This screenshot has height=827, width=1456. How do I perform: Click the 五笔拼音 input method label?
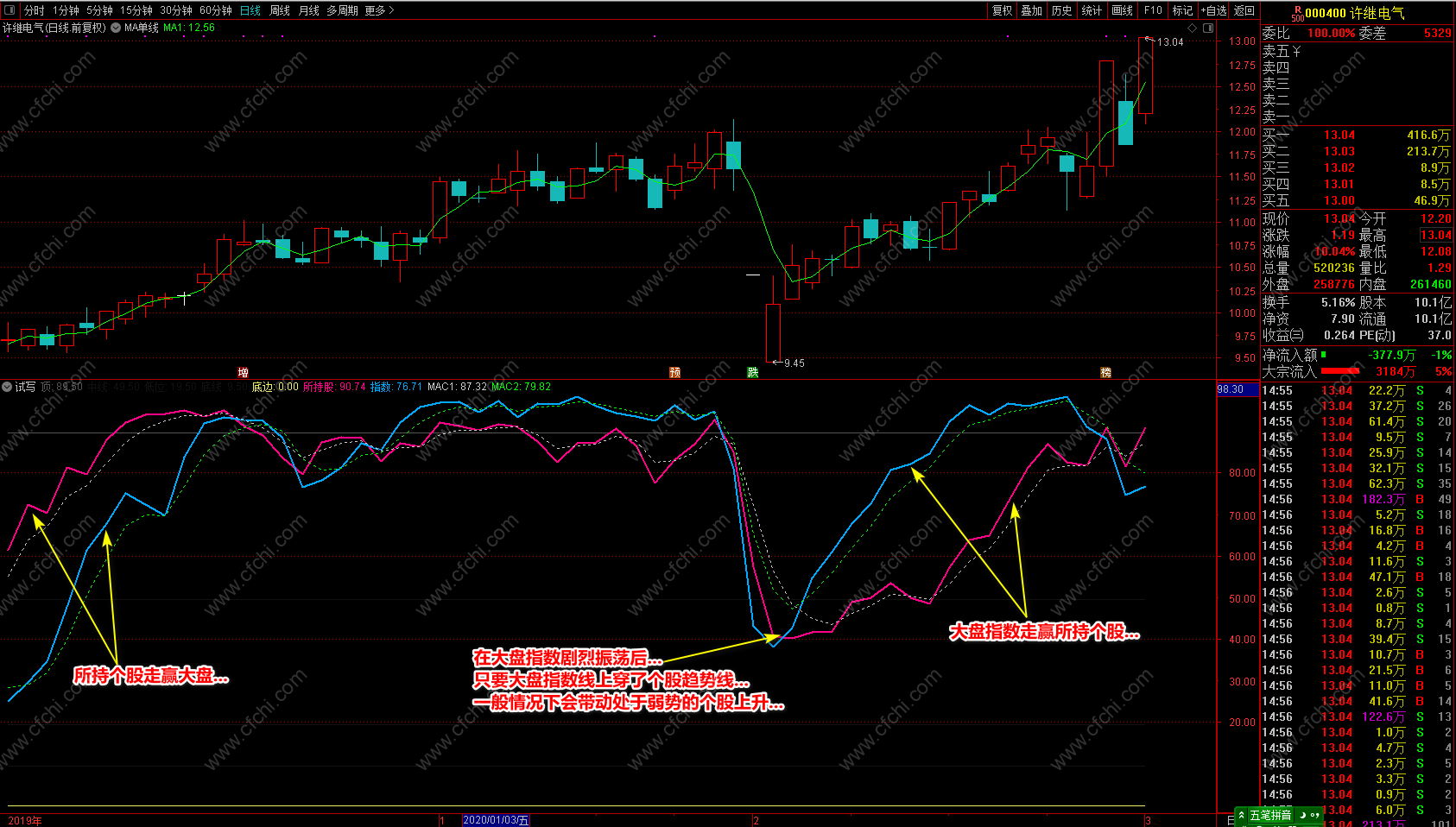[1270, 815]
